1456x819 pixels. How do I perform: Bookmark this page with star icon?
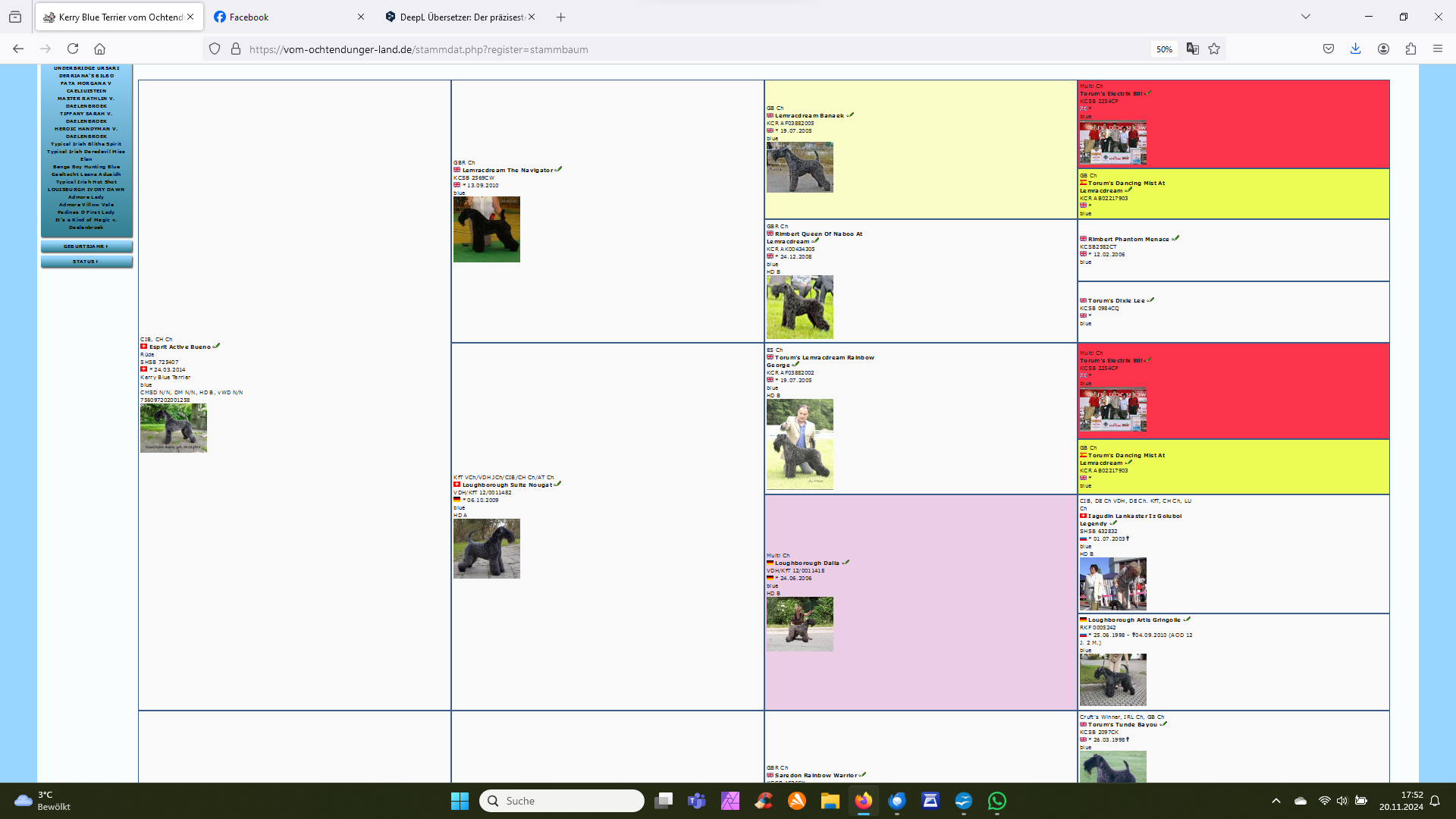click(1214, 49)
